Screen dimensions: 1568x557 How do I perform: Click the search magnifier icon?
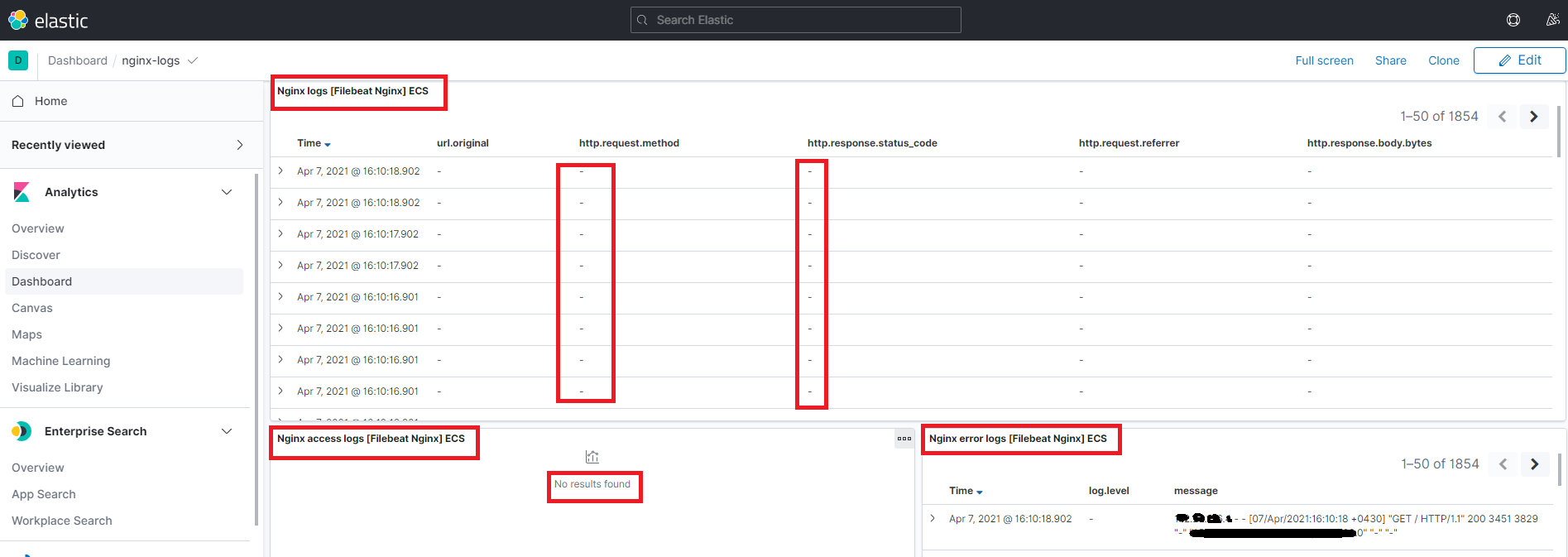(x=642, y=20)
